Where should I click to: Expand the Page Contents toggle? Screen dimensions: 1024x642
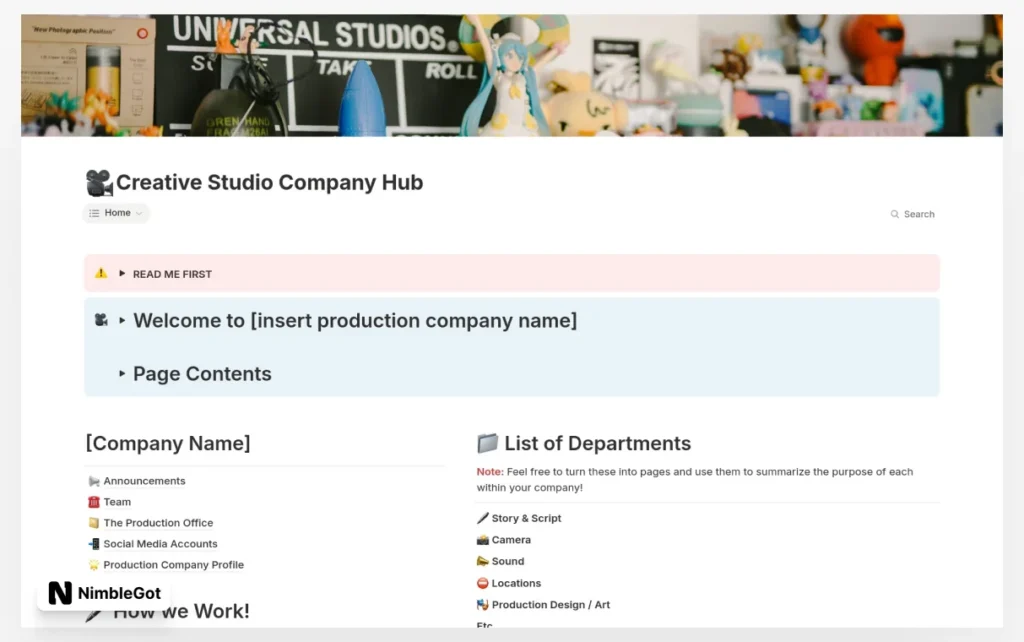click(122, 374)
